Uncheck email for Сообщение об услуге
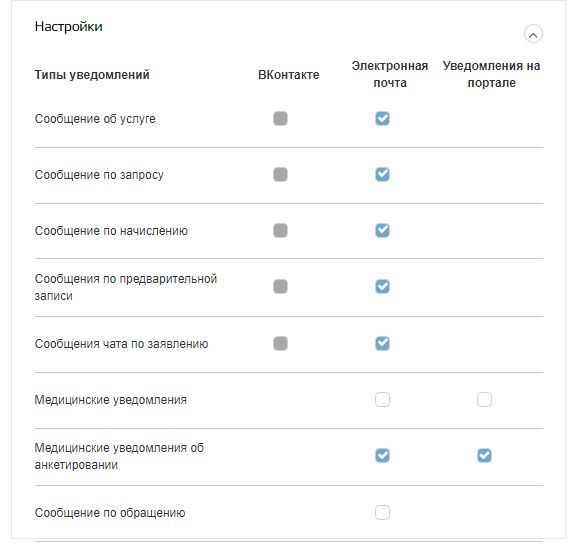576x556 pixels. pyautogui.click(x=382, y=119)
